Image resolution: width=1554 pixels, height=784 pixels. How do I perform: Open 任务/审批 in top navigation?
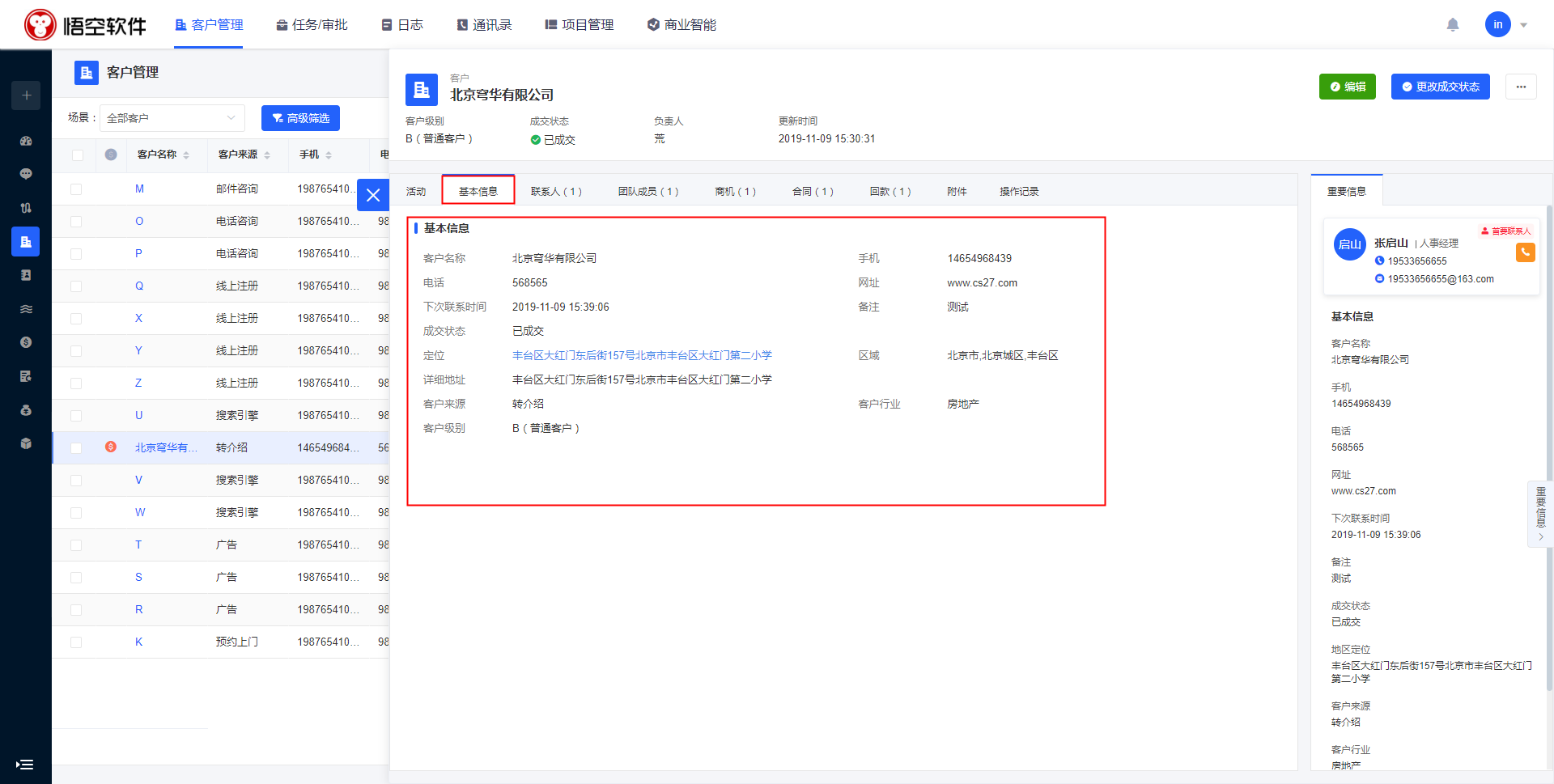coord(312,25)
